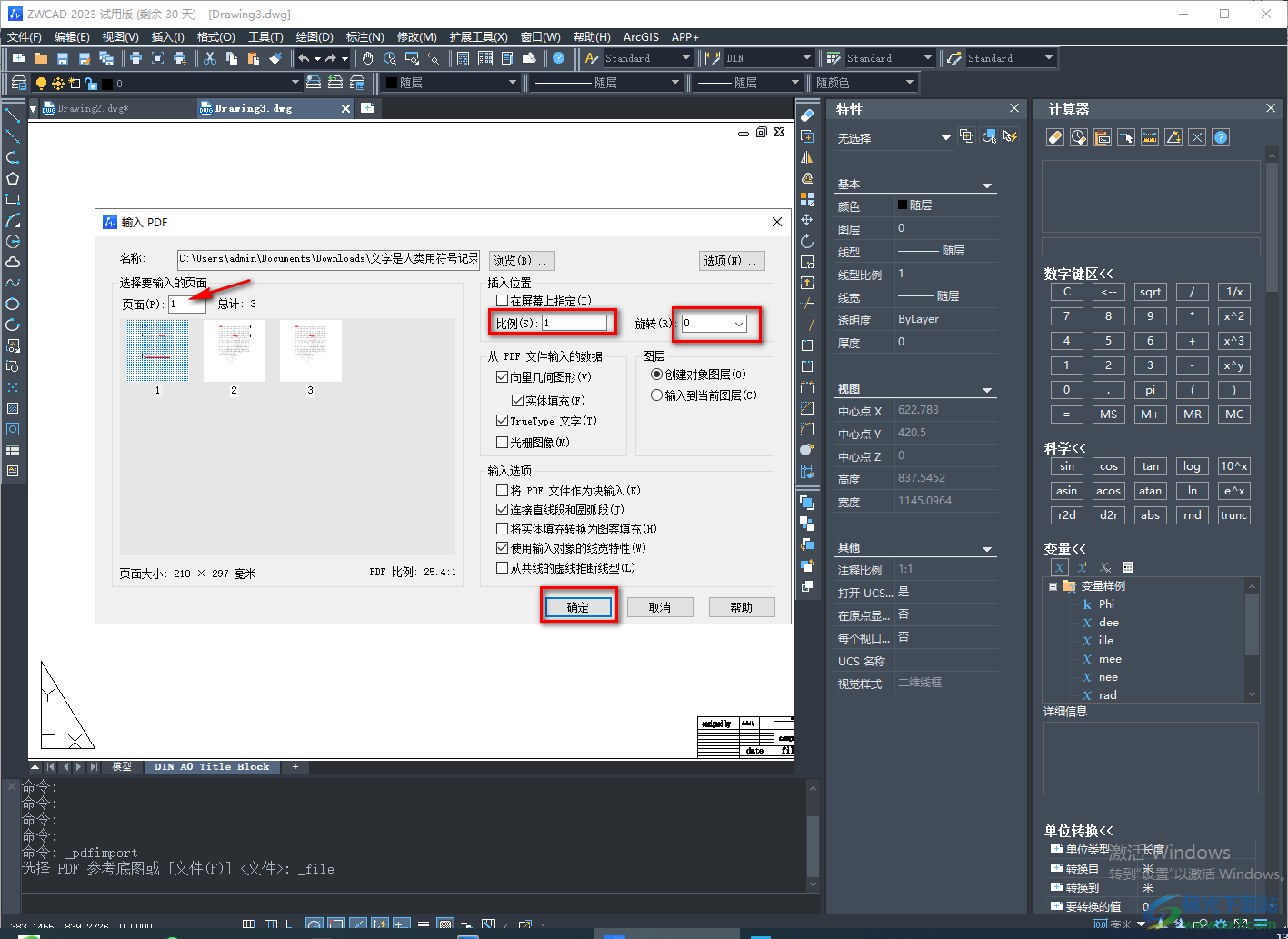Click the Help question mark toolbar icon

coord(558,58)
